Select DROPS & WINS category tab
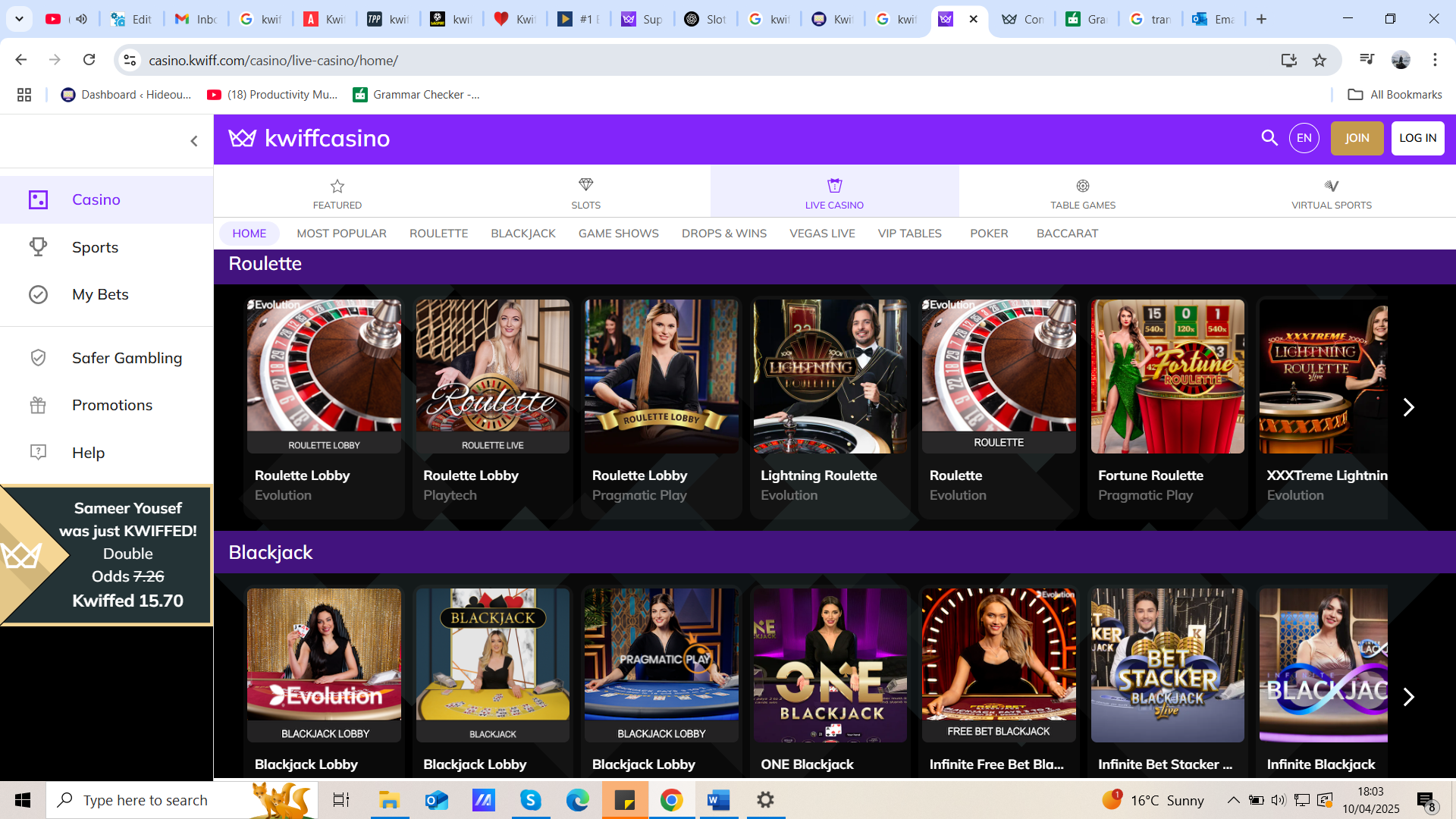The image size is (1456, 819). pos(724,234)
